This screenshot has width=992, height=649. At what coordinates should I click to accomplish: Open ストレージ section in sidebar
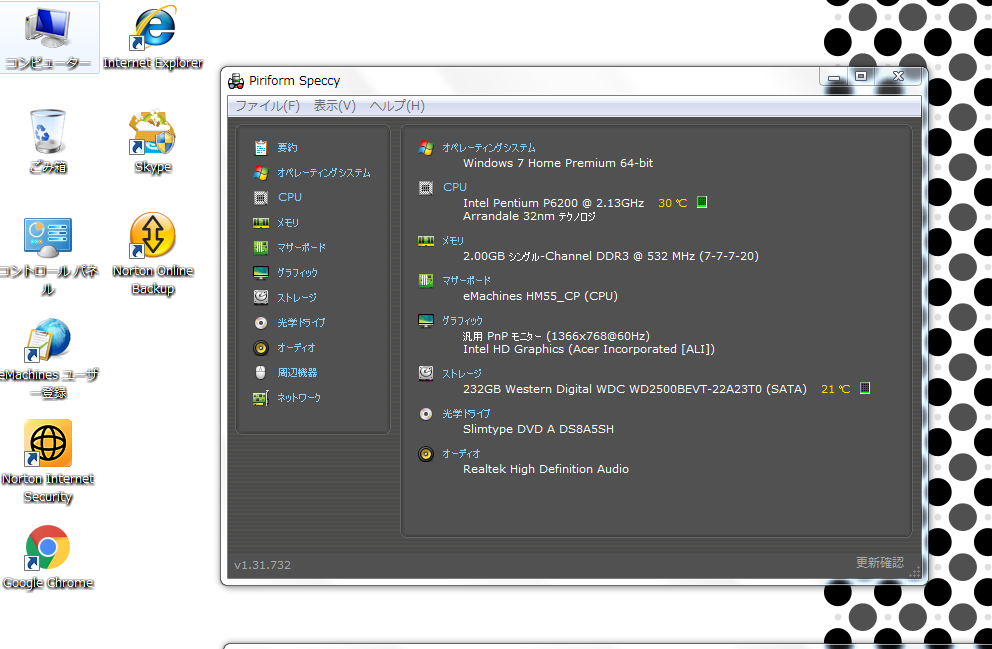(297, 297)
